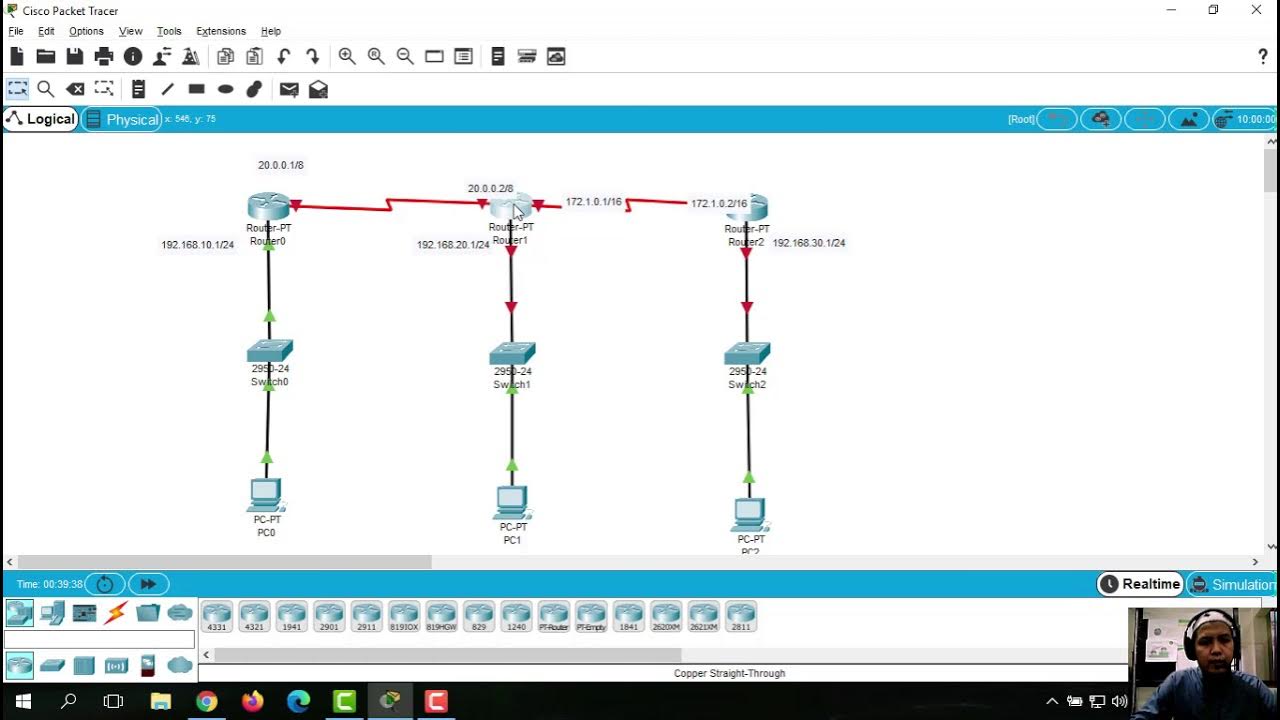
Task: Switch to Simulation mode
Action: click(1232, 584)
